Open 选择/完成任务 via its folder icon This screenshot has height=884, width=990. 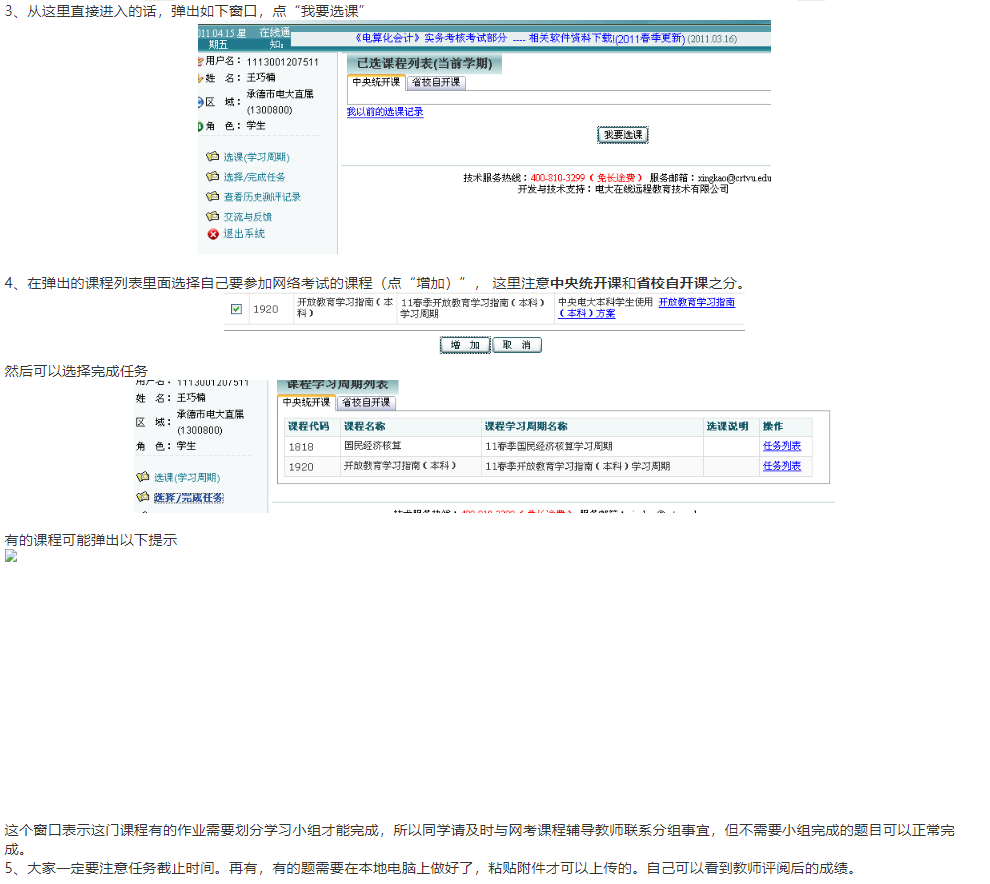(212, 176)
